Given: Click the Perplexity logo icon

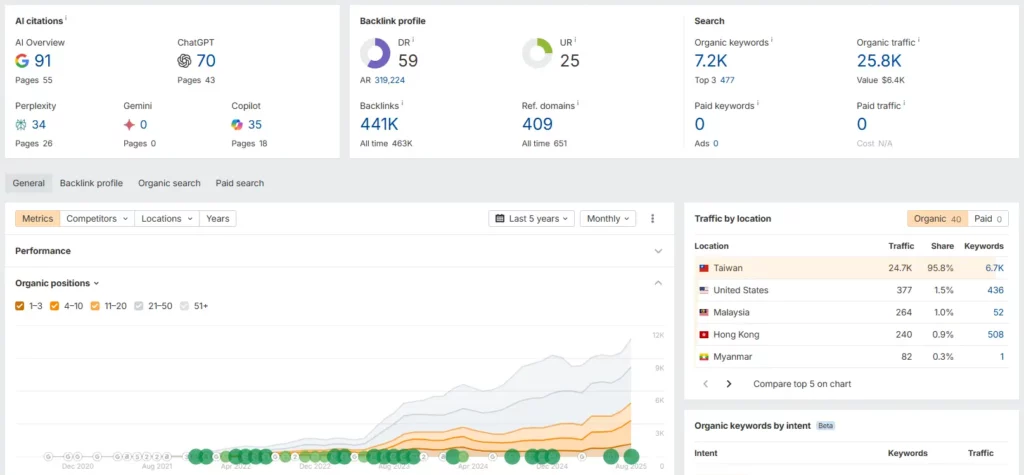Looking at the screenshot, I should pos(21,124).
